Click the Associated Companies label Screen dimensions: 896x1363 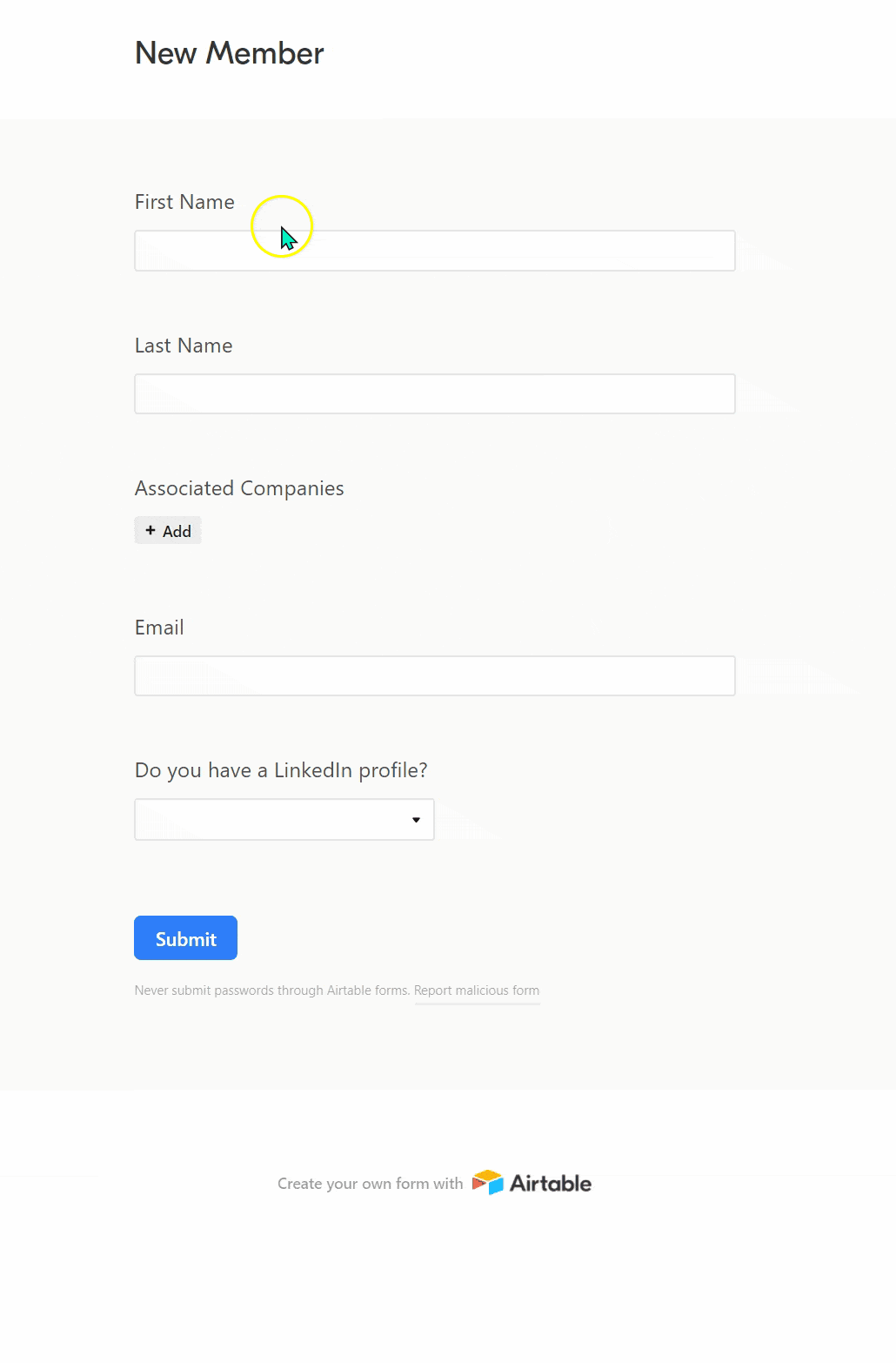point(238,488)
